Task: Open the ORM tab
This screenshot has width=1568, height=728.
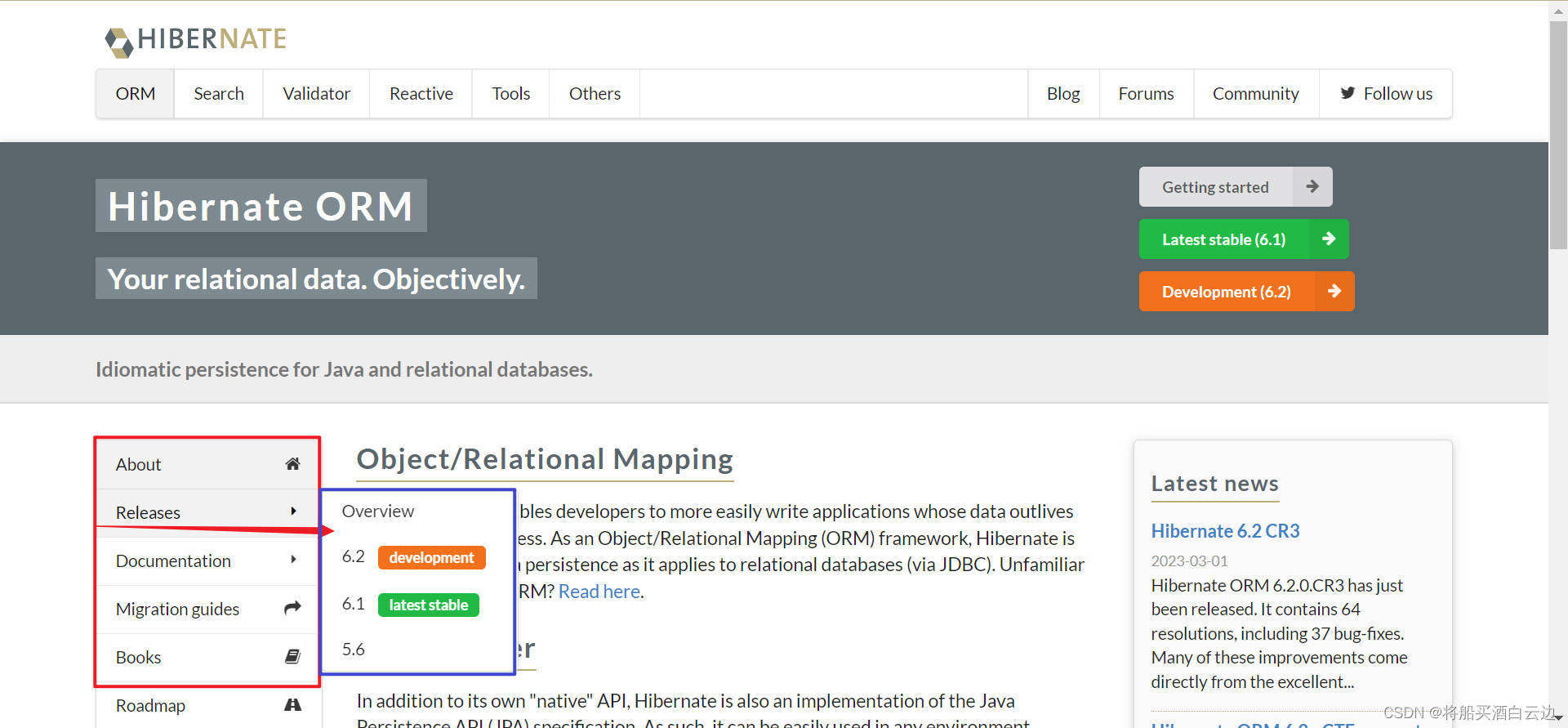Action: coord(136,94)
